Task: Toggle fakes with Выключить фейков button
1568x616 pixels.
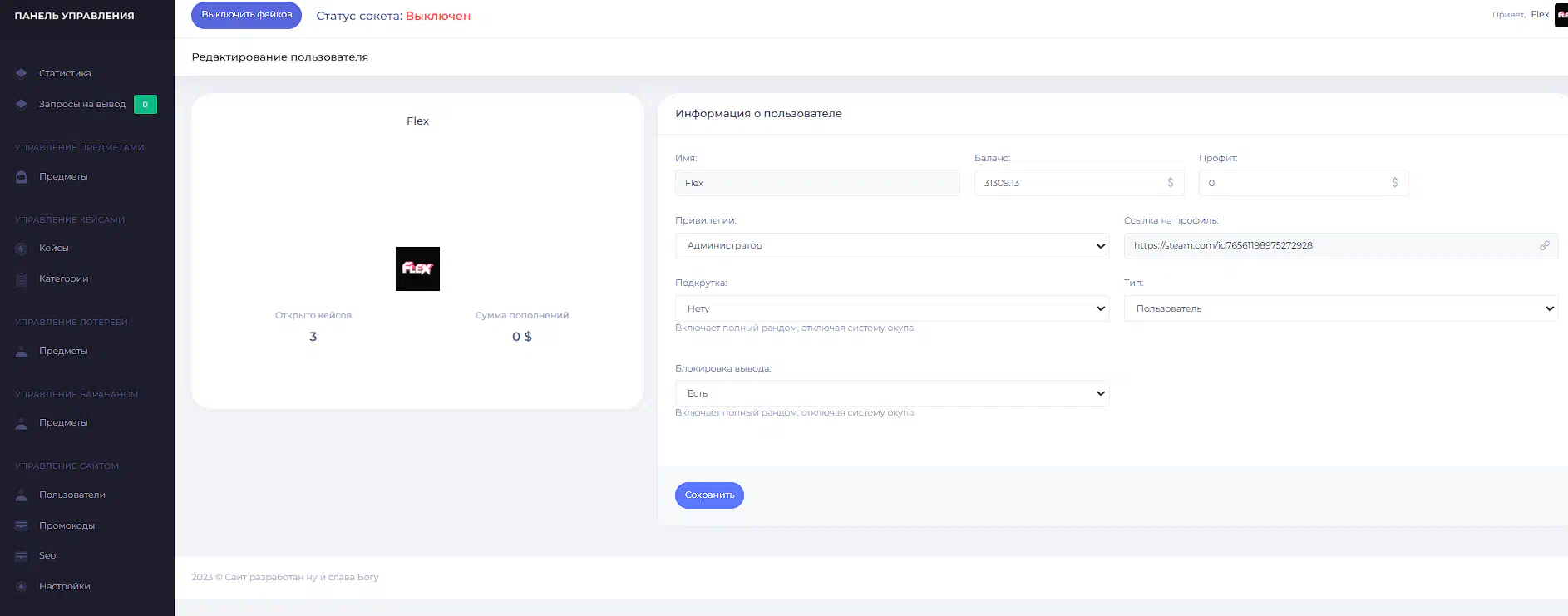Action: click(x=246, y=15)
